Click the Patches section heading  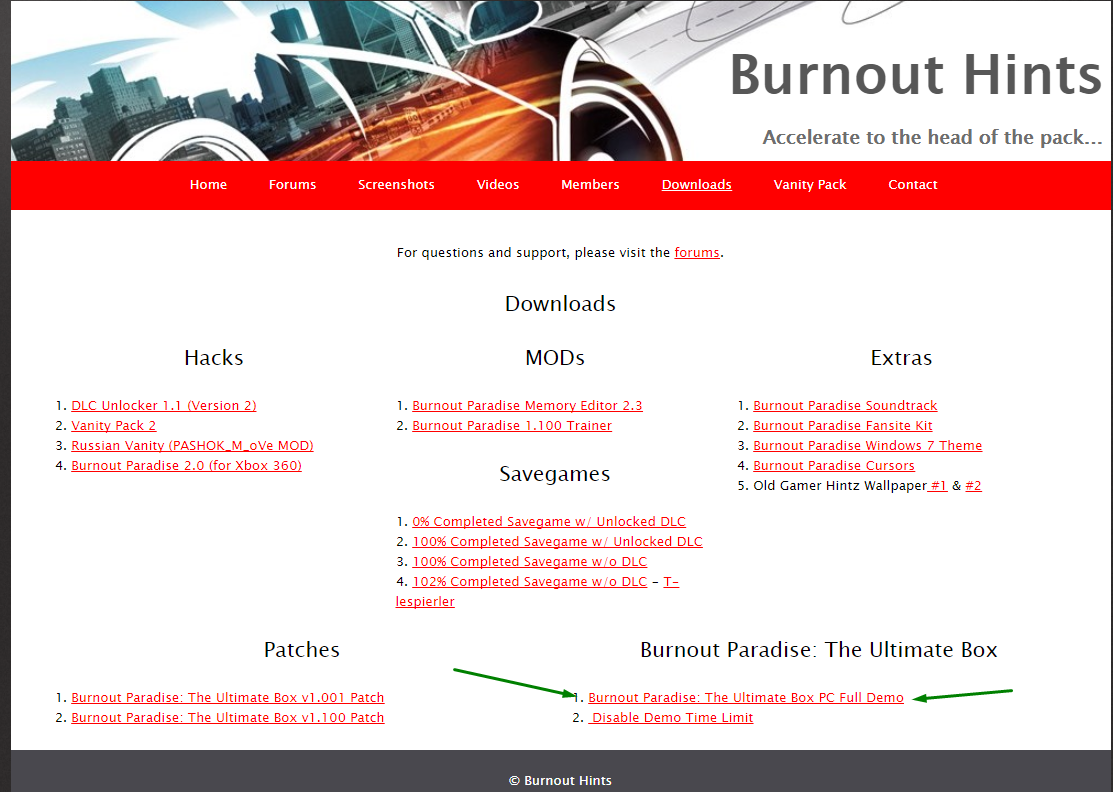coord(302,649)
